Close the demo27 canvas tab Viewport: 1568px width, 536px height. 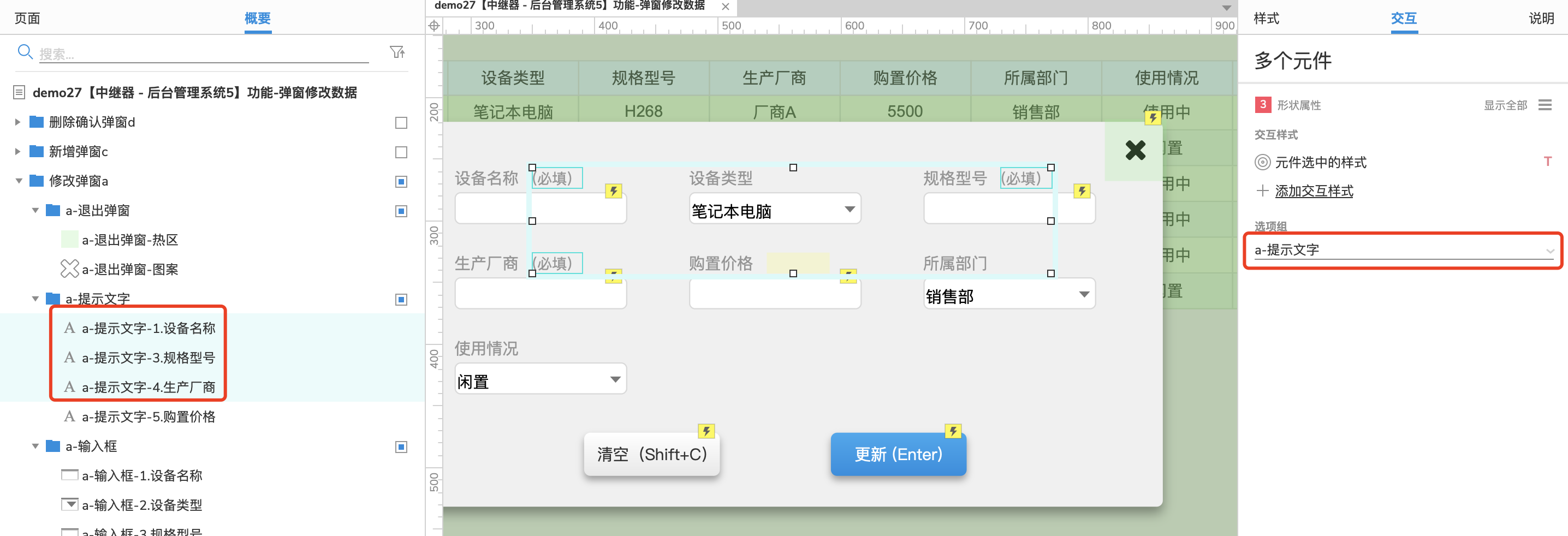pyautogui.click(x=726, y=7)
